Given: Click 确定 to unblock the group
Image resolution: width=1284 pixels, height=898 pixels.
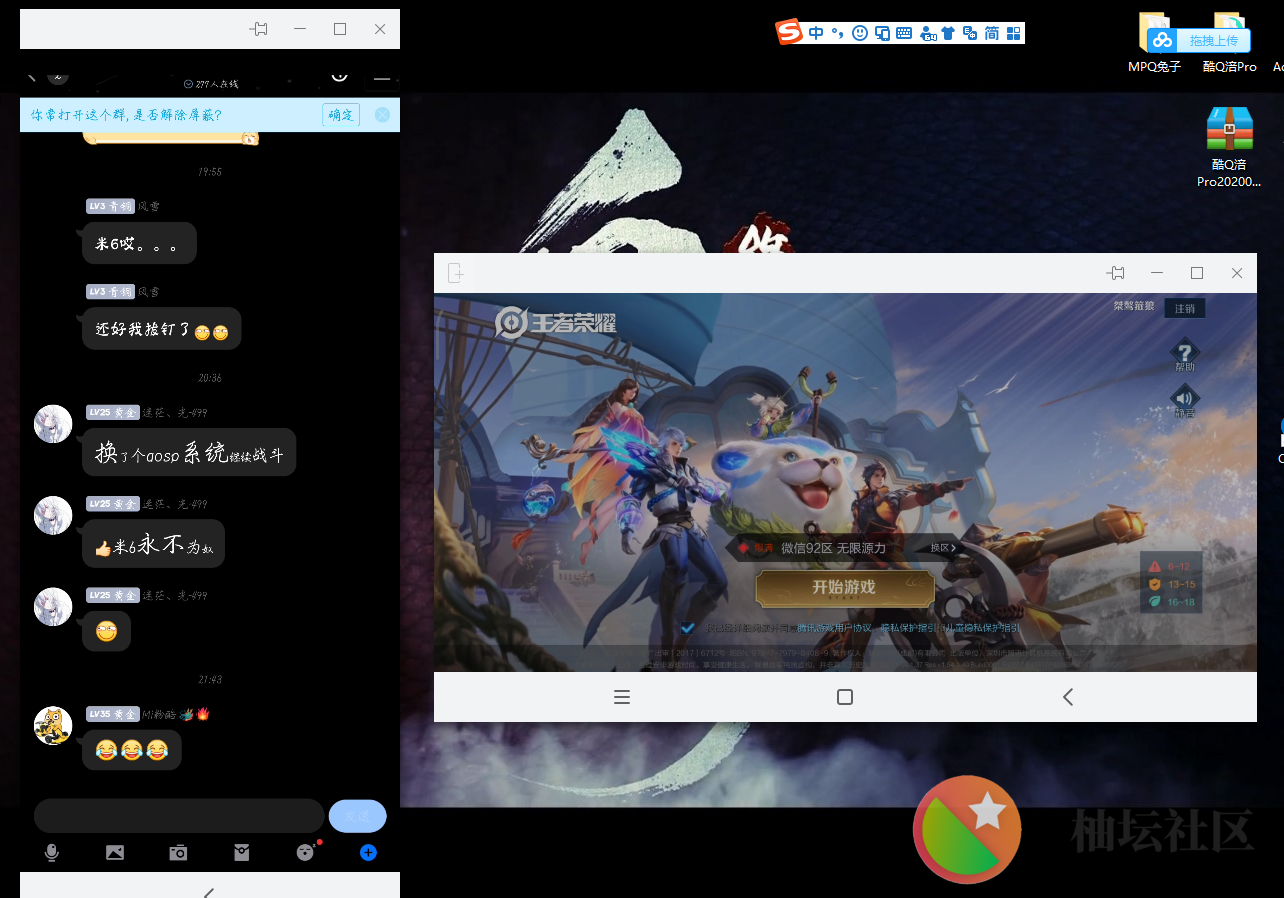Looking at the screenshot, I should [x=341, y=115].
